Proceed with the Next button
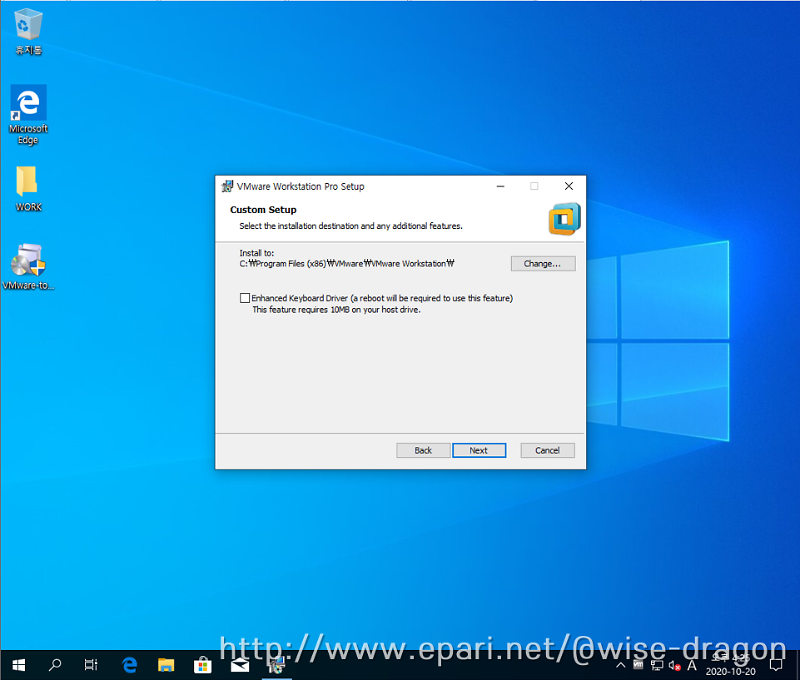This screenshot has width=800, height=680. [479, 450]
